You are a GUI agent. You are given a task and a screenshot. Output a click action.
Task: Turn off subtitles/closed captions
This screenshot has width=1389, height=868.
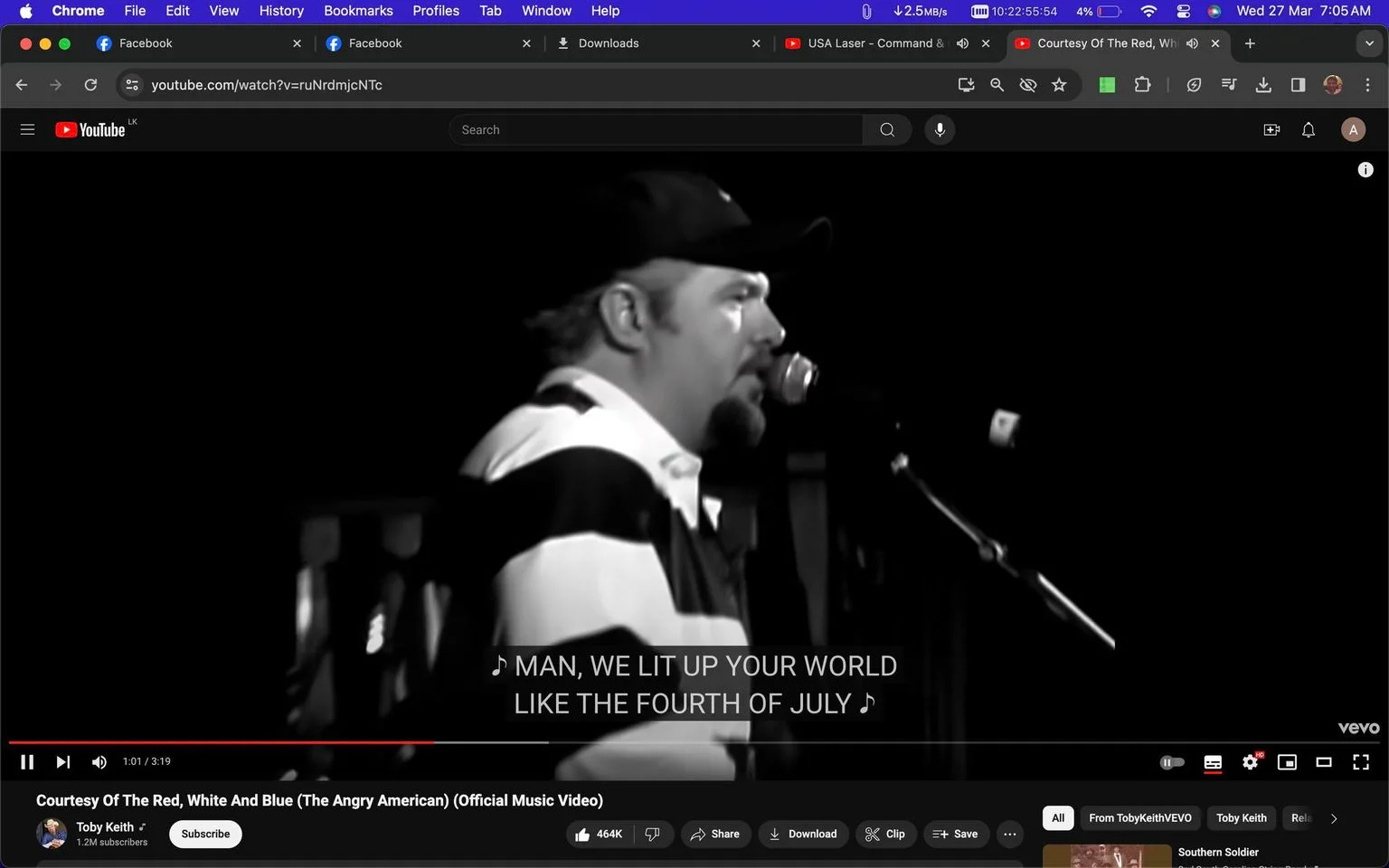coord(1213,762)
